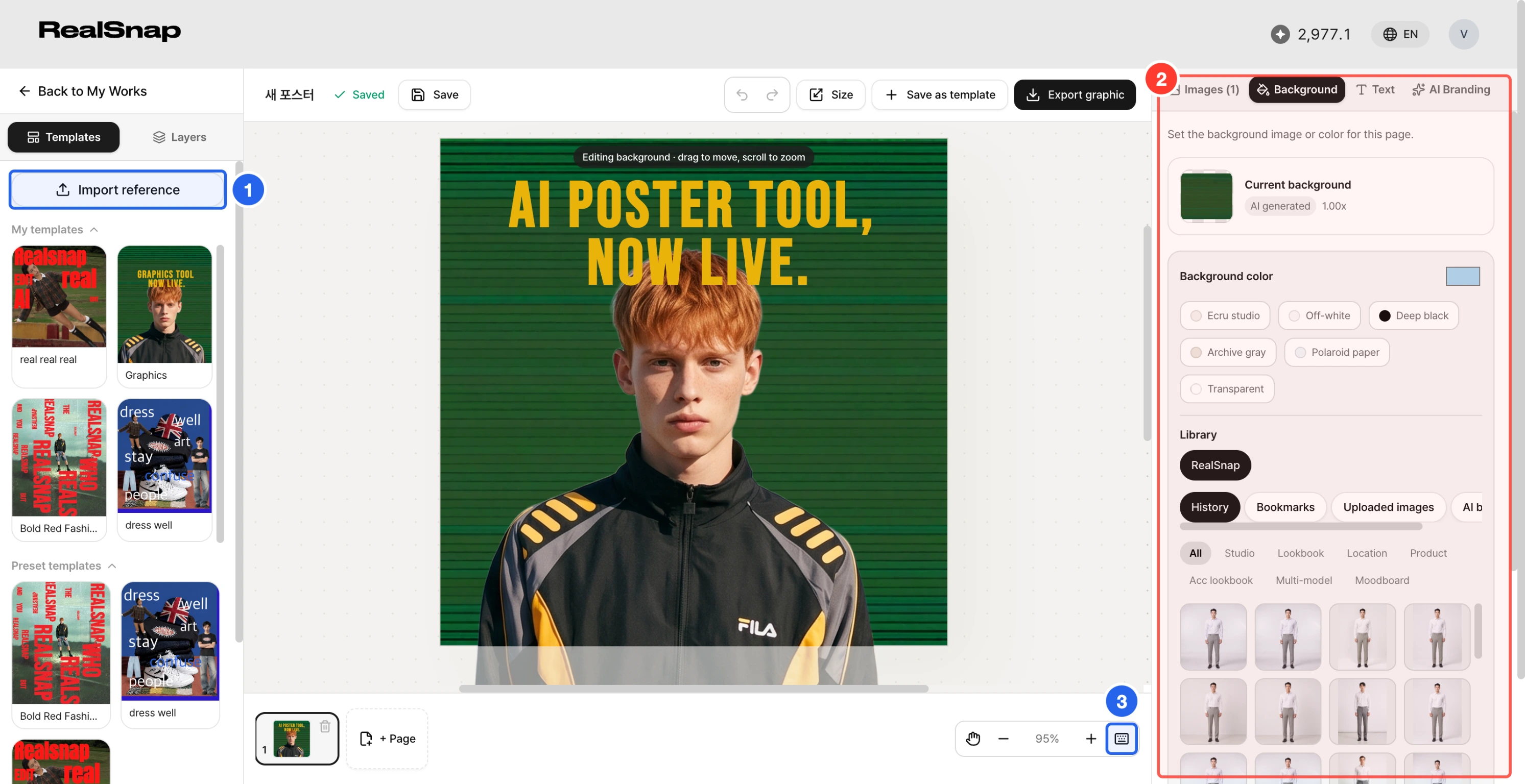1525x784 pixels.
Task: Click the credits coin icon
Action: tap(1280, 34)
